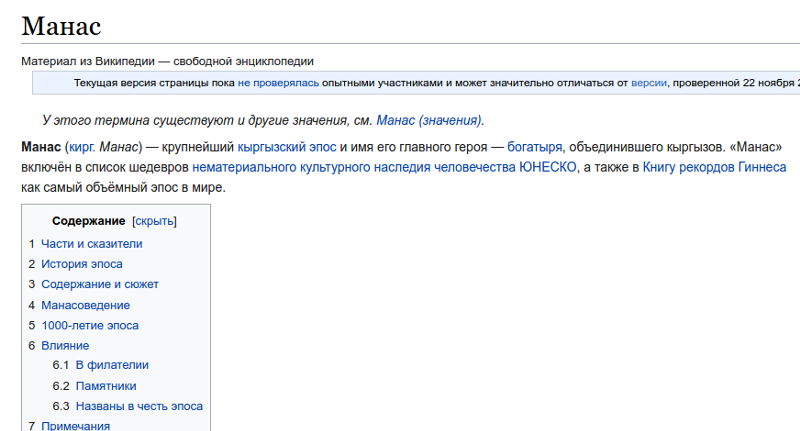Open 'Манас (значения)' disambiguation link
800x431 pixels.
[429, 120]
